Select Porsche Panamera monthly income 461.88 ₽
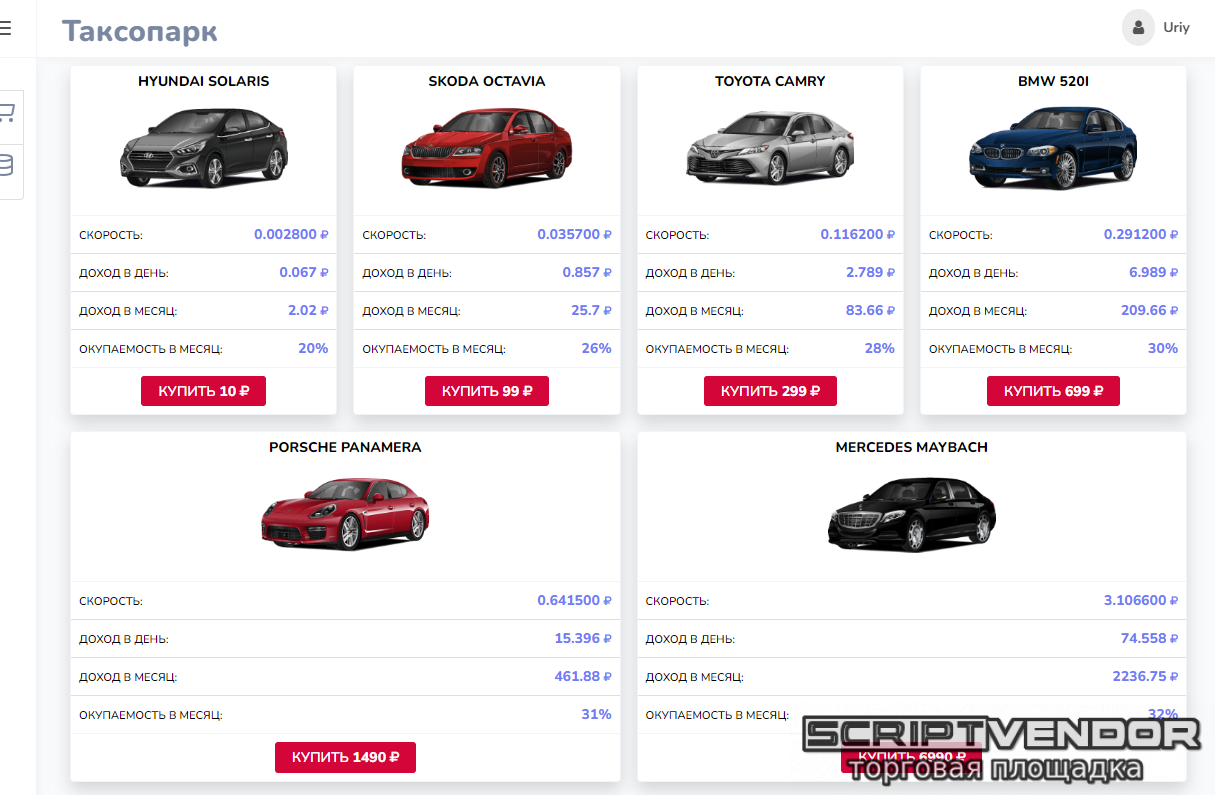 click(583, 676)
